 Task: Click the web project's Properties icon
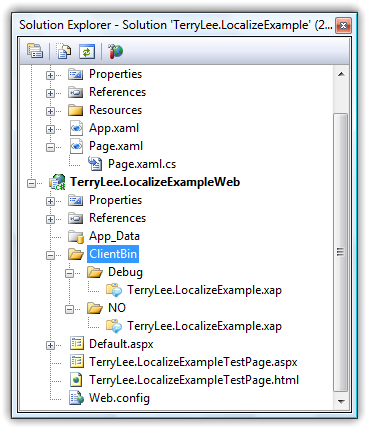[76, 200]
